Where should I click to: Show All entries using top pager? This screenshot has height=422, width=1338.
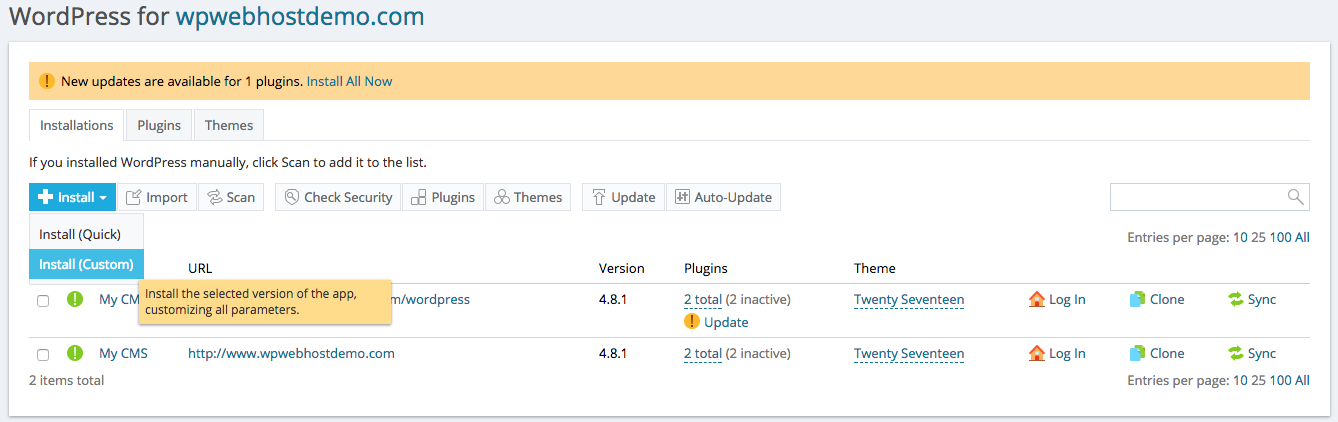tap(1302, 237)
